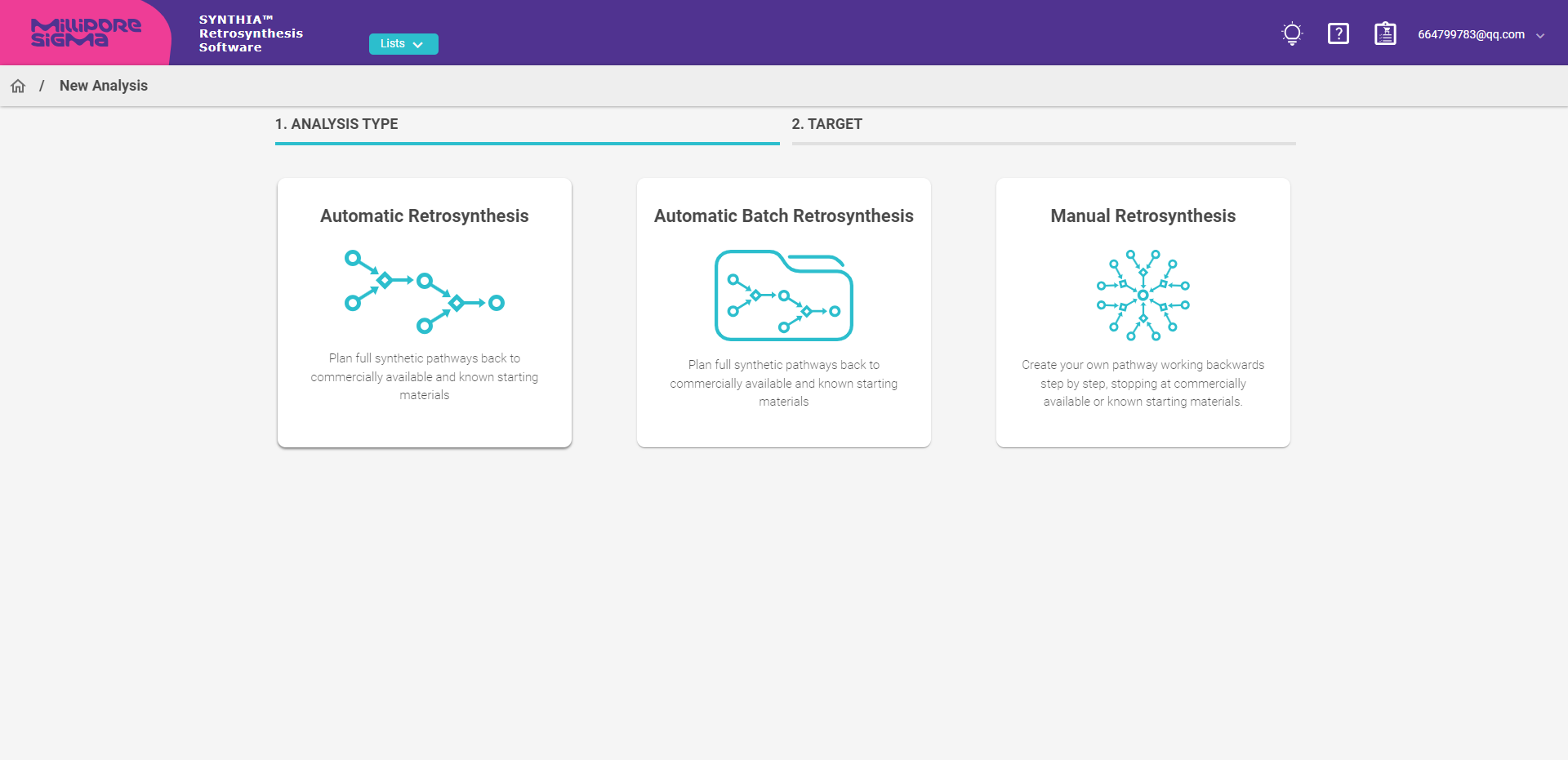Select the 1. ANALYSIS TYPE tab
Screen dimensions: 1568x760
tap(336, 124)
